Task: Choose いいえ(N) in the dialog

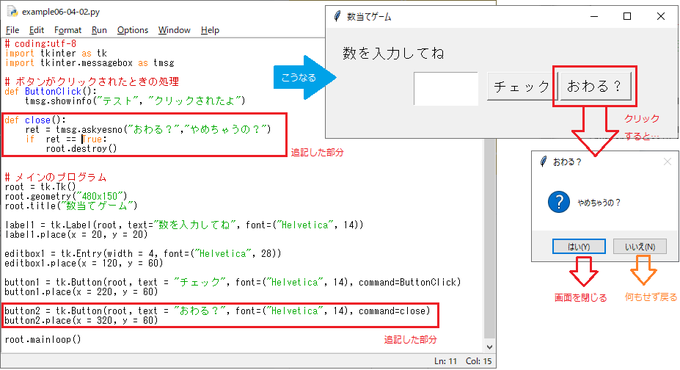Action: point(640,246)
